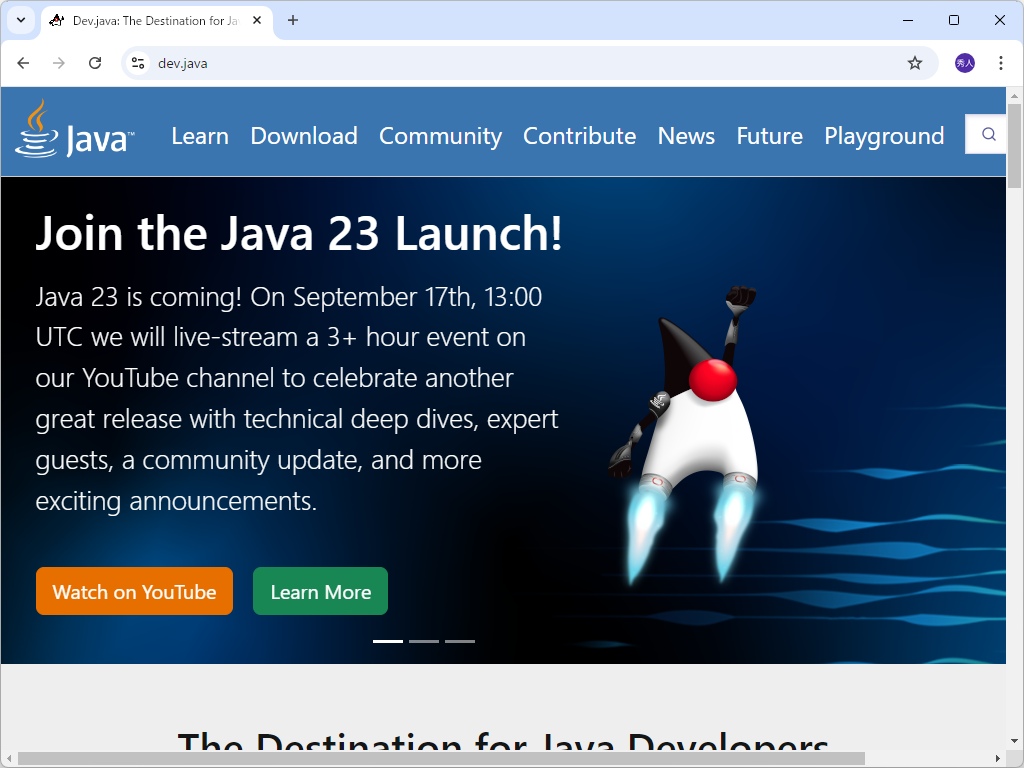This screenshot has height=768, width=1024.
Task: Select the second carousel indicator dot
Action: tap(424, 641)
